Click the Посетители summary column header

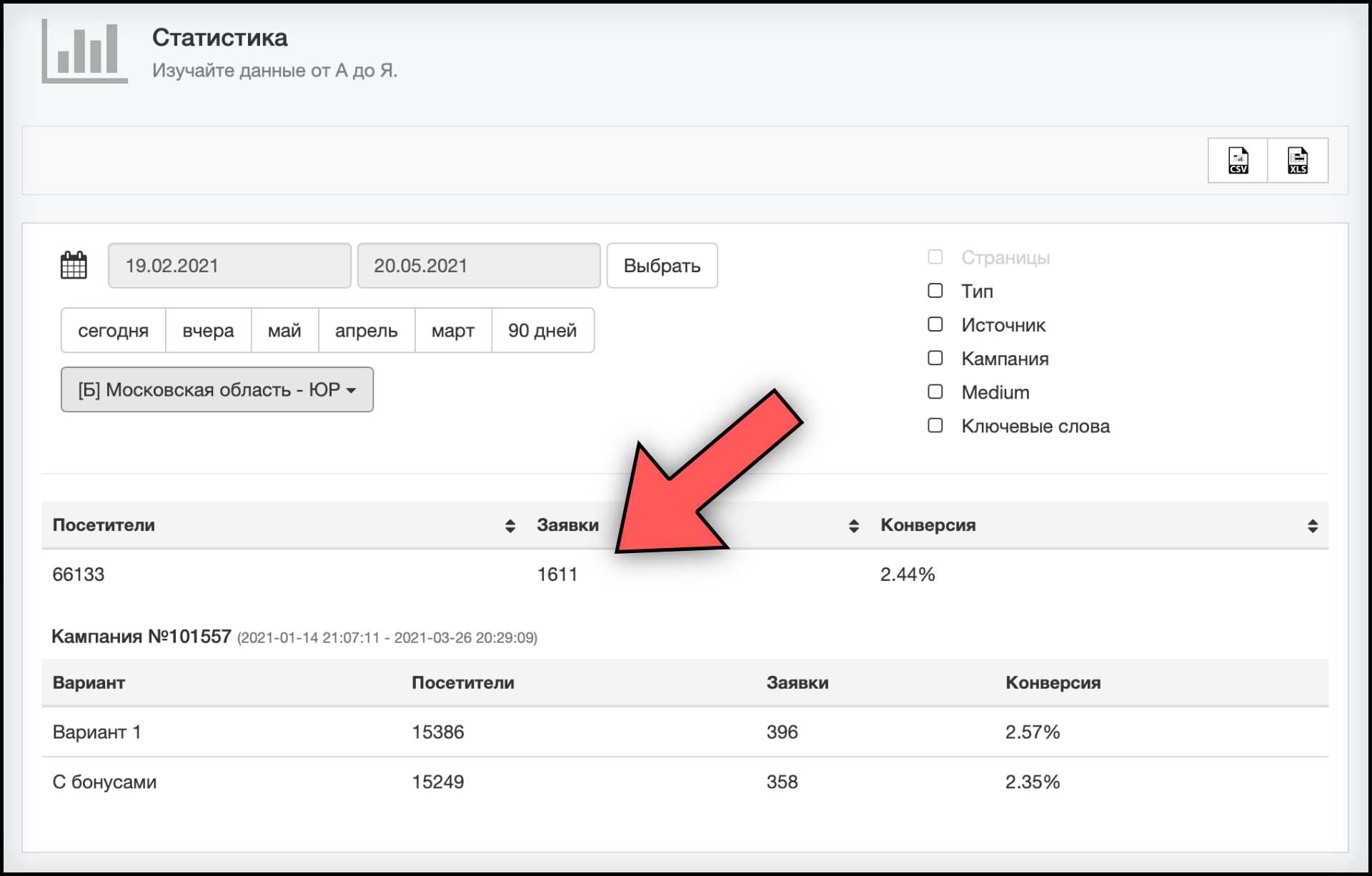point(104,525)
